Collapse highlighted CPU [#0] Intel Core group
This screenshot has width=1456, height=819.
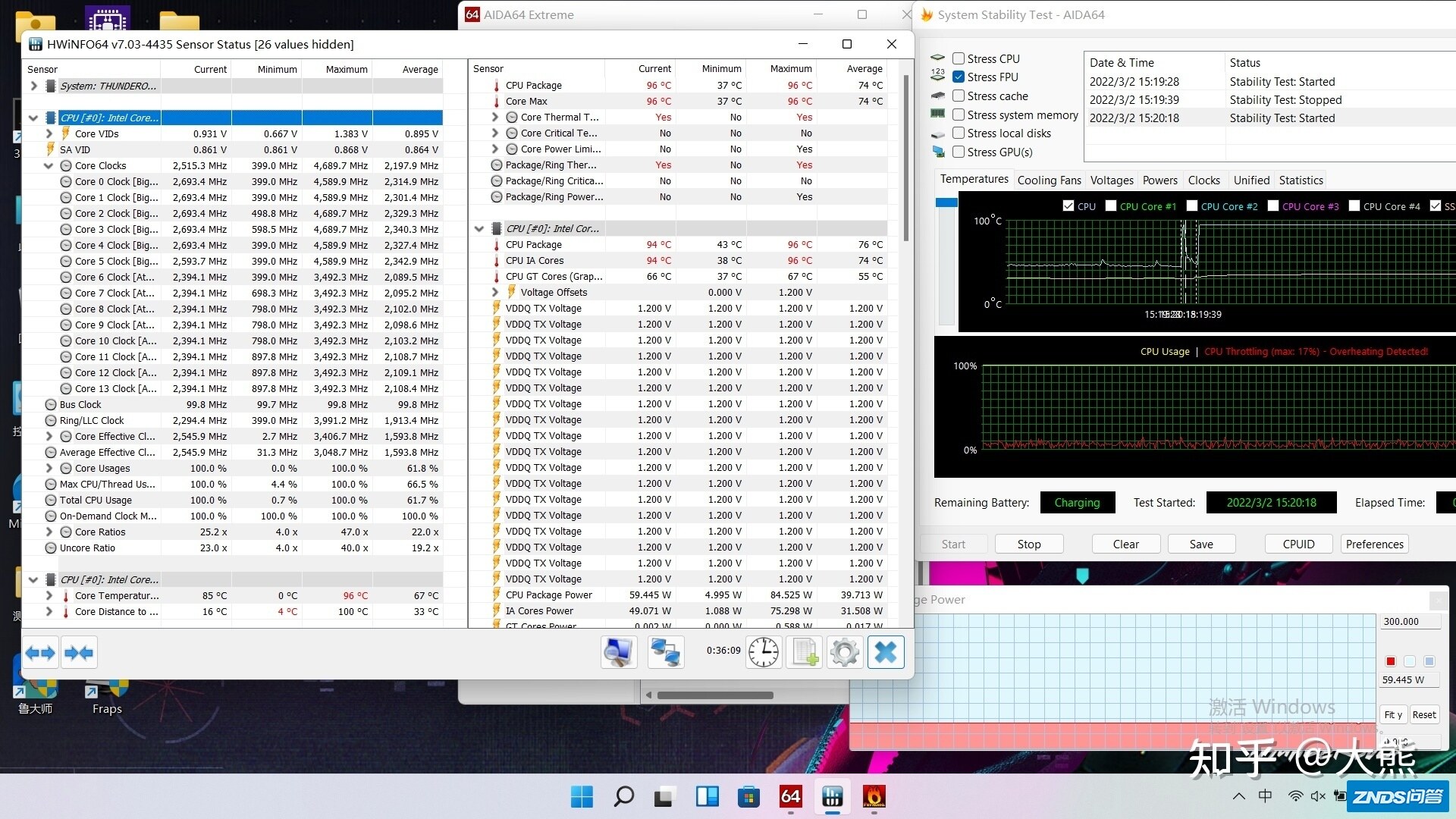(x=33, y=118)
